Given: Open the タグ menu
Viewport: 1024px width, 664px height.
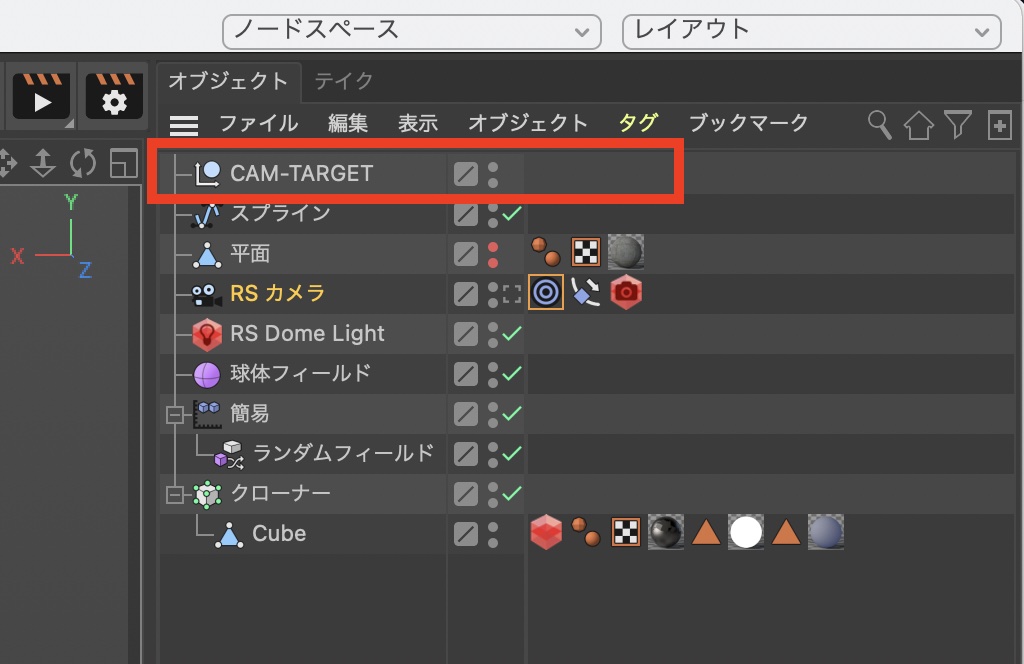Looking at the screenshot, I should pos(637,123).
